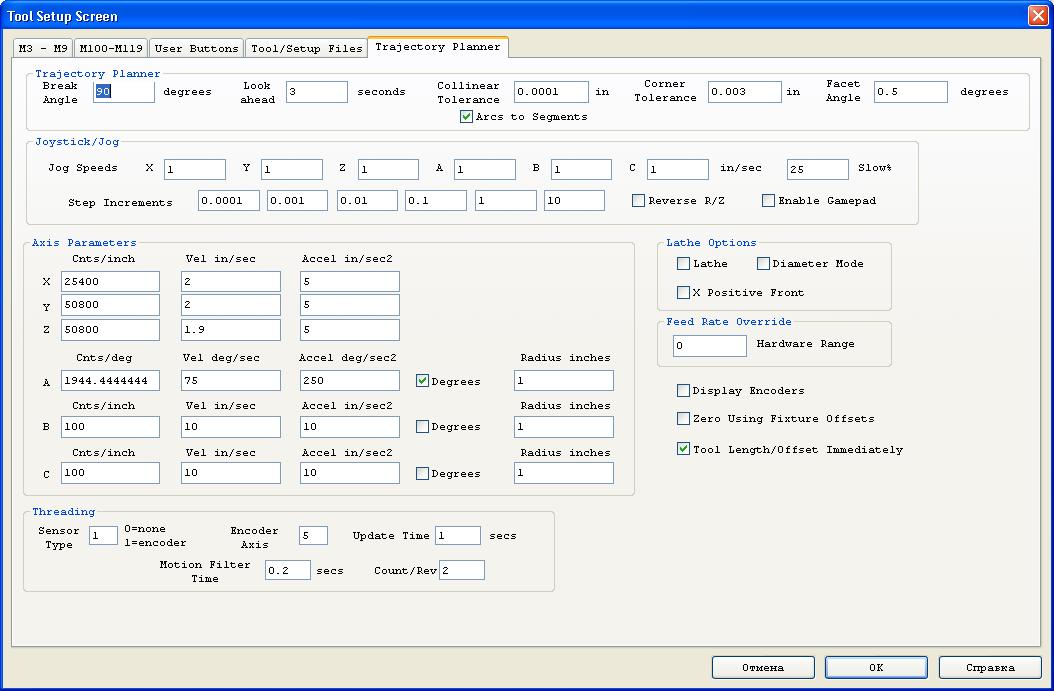Uncheck the A axis Degrees checkbox
The width and height of the screenshot is (1054, 691).
pos(422,381)
